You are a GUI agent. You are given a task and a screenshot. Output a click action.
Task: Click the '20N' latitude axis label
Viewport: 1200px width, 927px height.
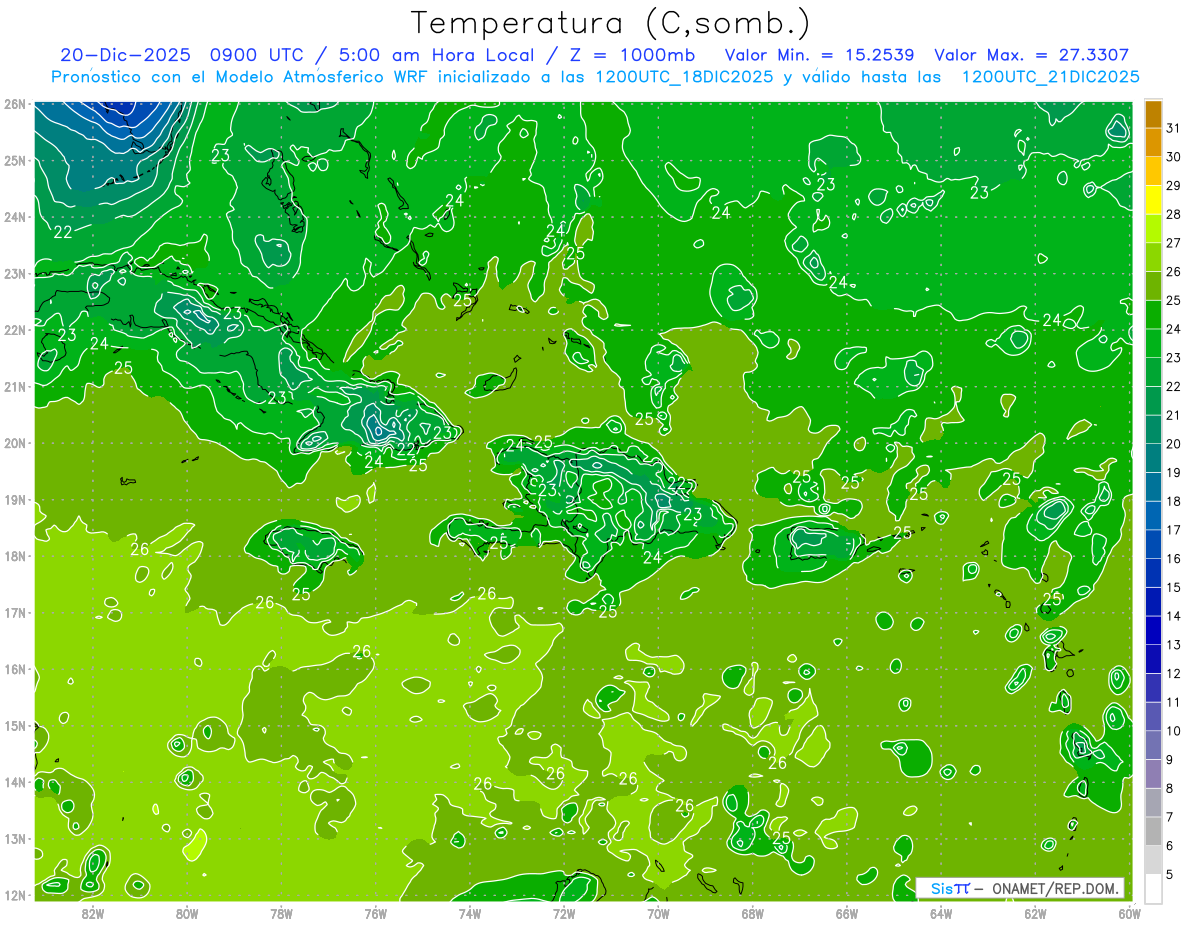[15, 442]
